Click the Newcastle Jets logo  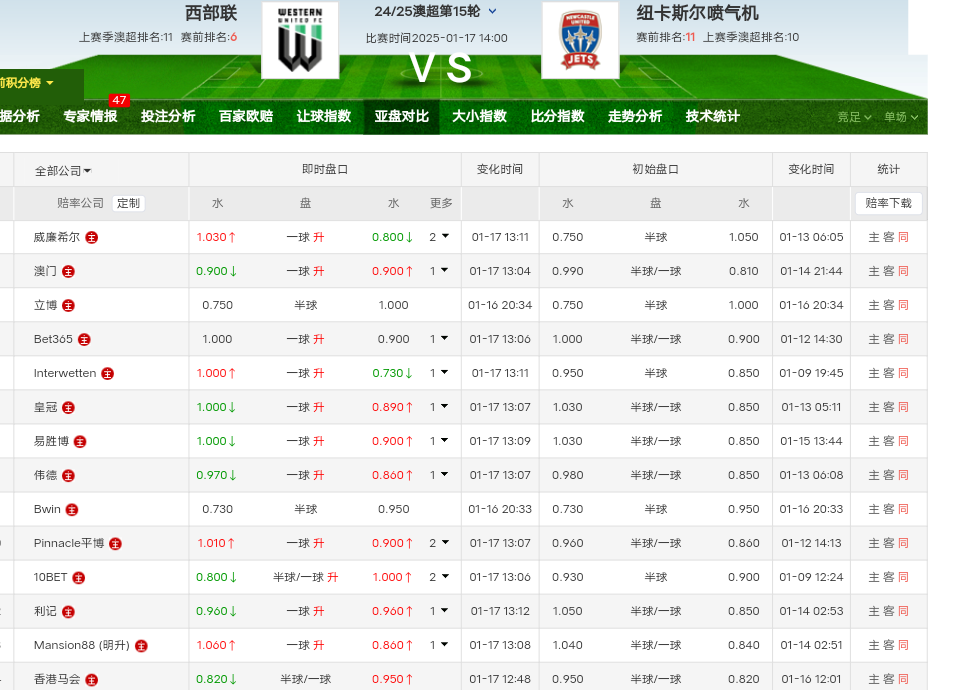(x=580, y=40)
